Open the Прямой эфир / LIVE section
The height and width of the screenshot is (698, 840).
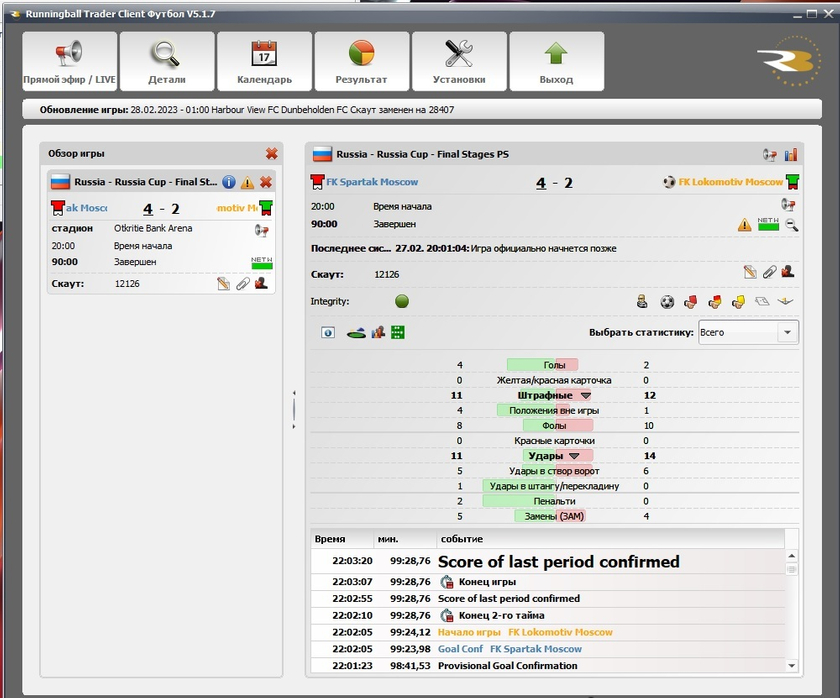click(x=70, y=61)
